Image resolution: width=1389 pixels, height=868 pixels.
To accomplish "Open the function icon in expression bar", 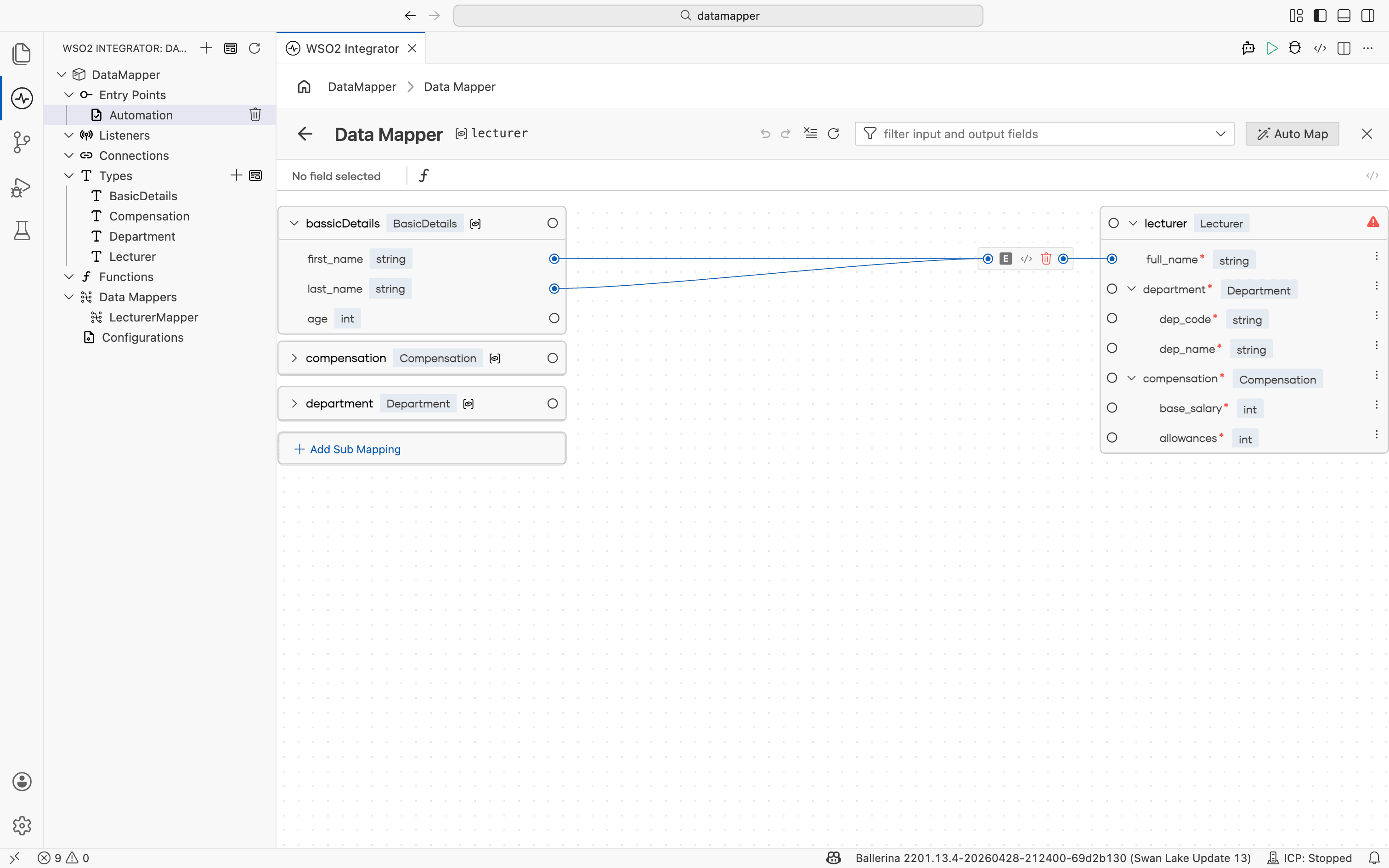I will (x=423, y=175).
